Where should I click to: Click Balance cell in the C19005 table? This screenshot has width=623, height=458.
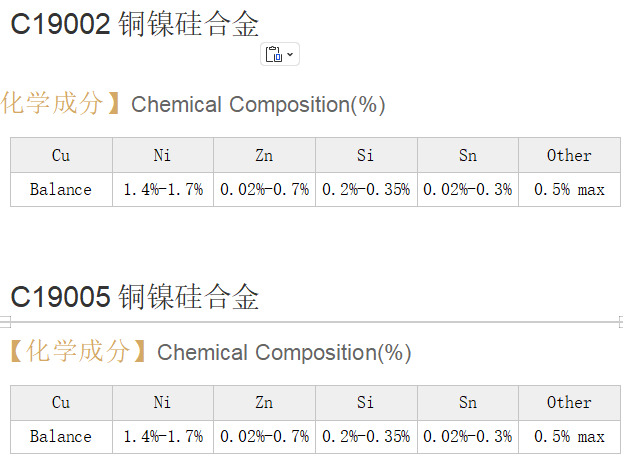61,437
